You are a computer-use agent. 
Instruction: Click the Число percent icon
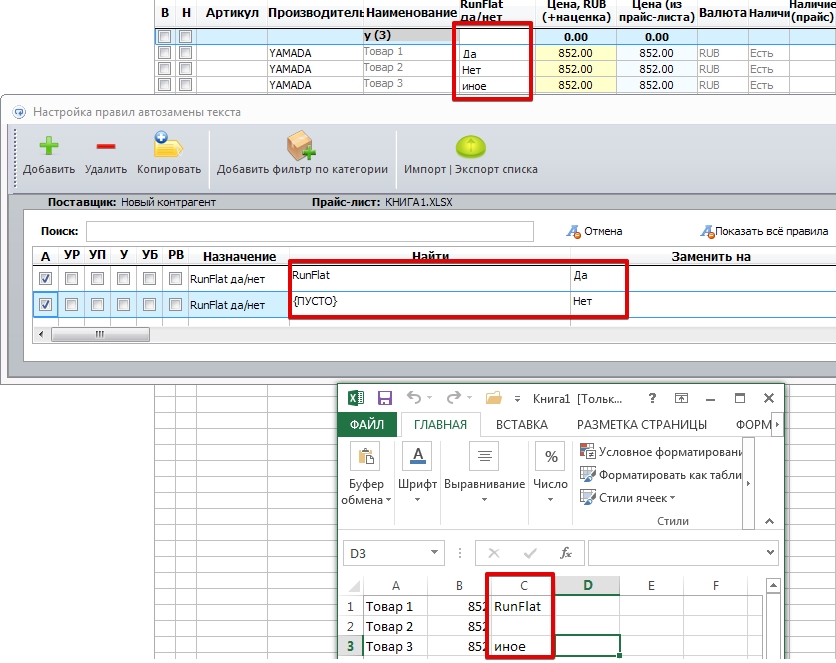coord(551,456)
